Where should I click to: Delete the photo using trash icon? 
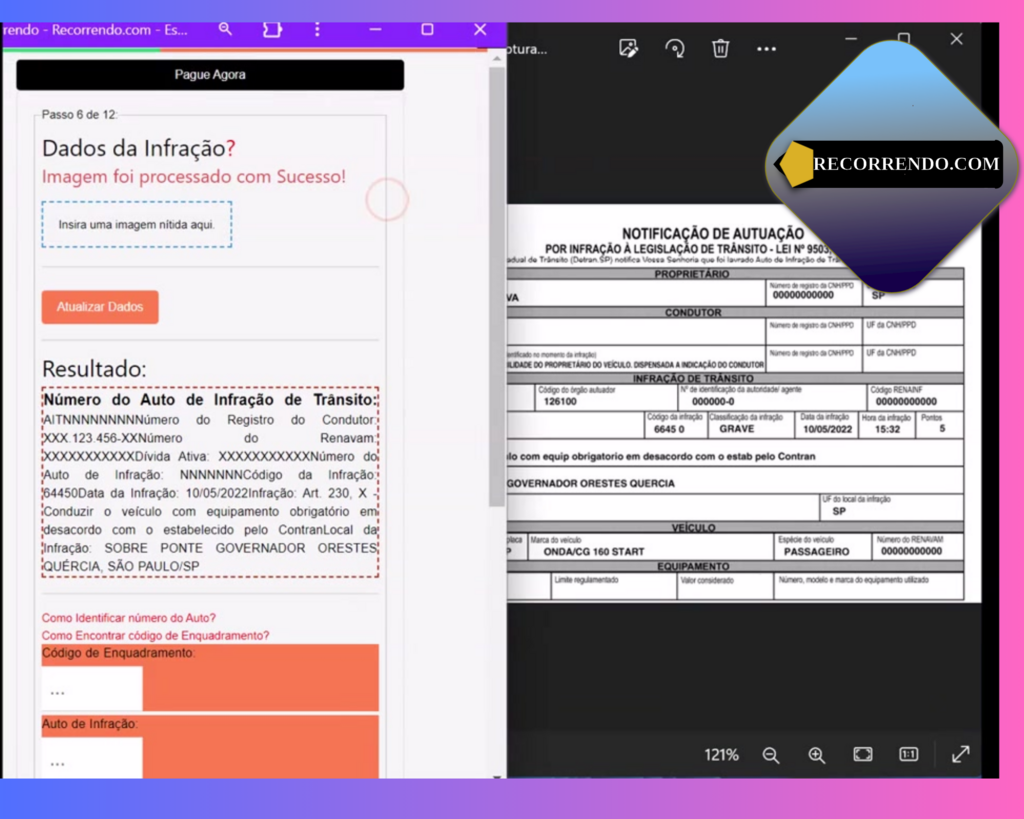tap(720, 48)
